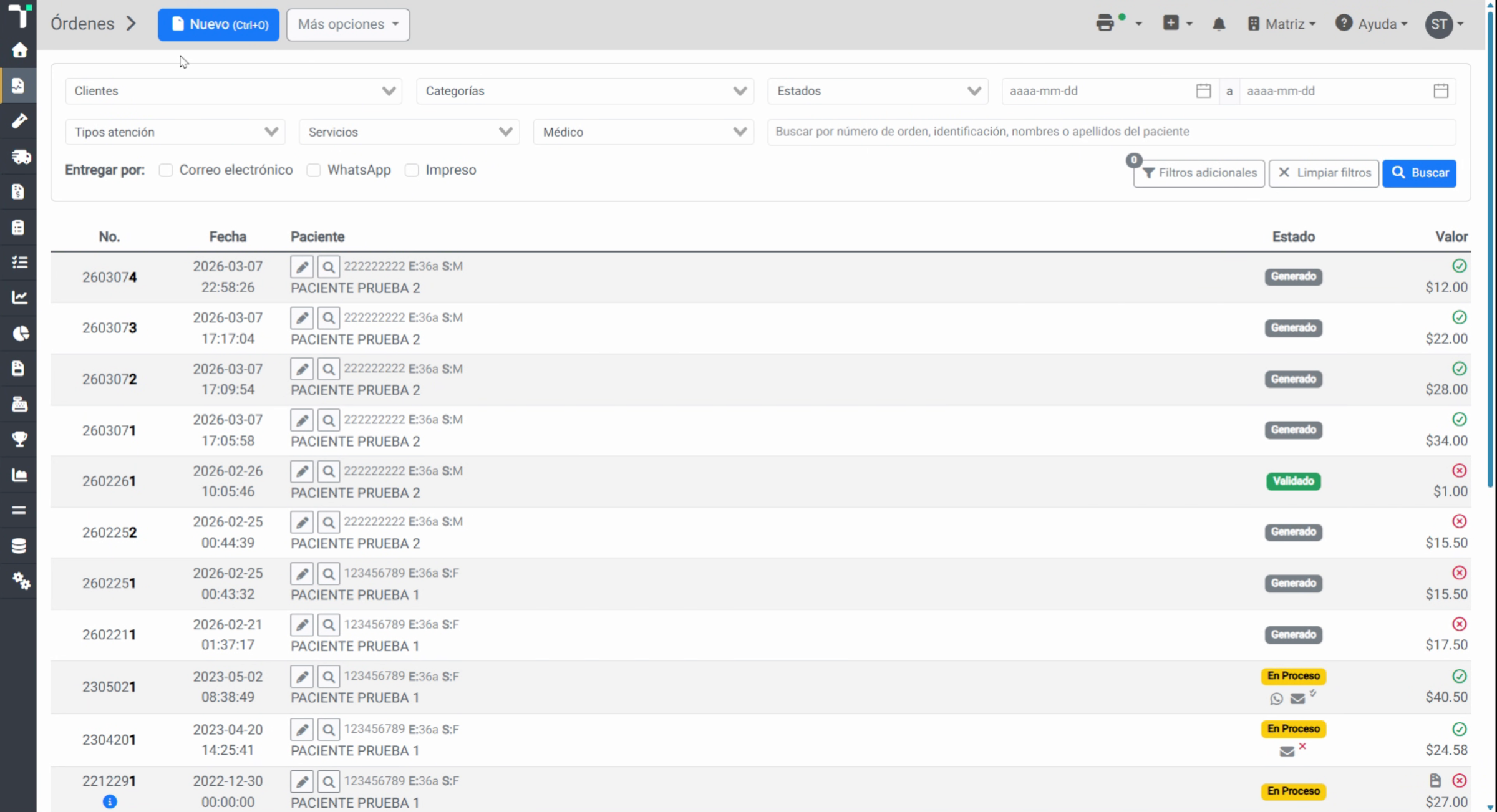
Task: Open the printer icon in the top bar
Action: [1105, 23]
